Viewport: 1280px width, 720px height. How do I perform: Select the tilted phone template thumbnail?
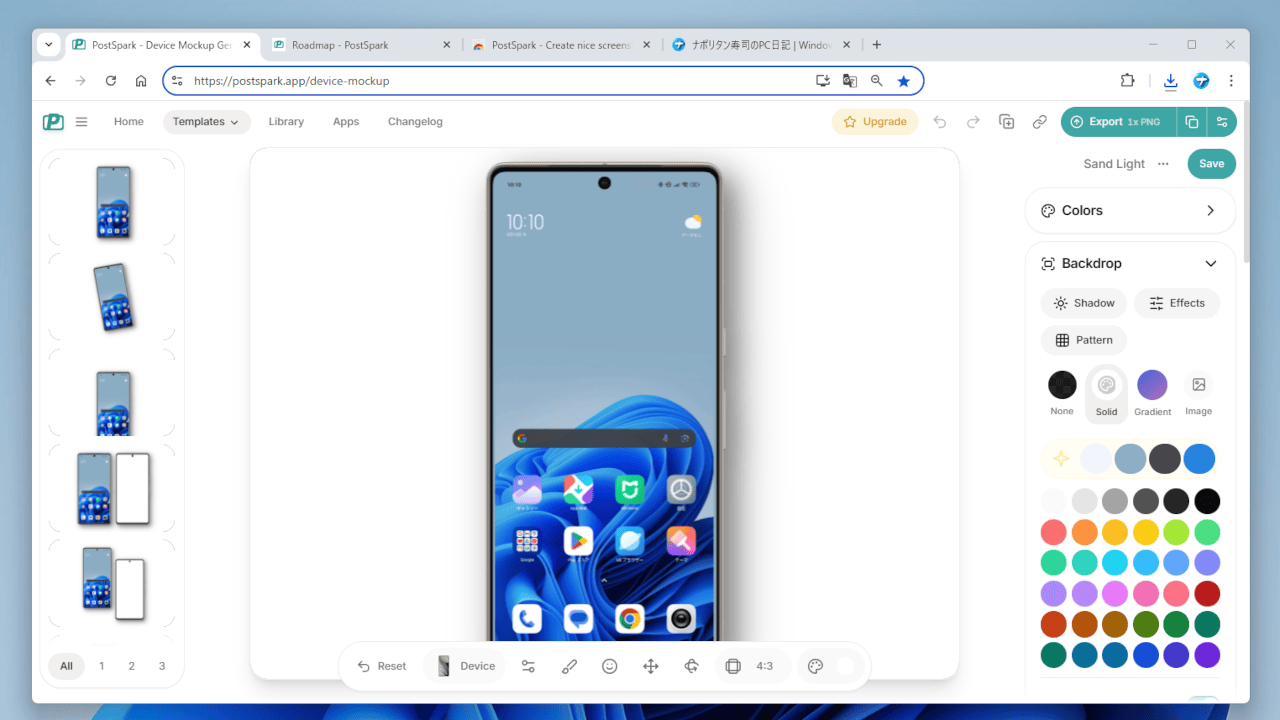112,297
